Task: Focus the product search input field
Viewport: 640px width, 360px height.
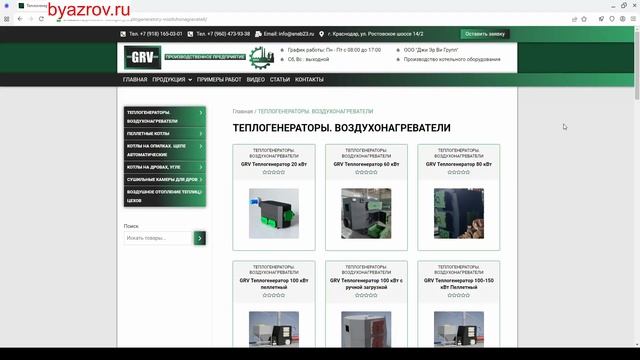Action: 158,238
